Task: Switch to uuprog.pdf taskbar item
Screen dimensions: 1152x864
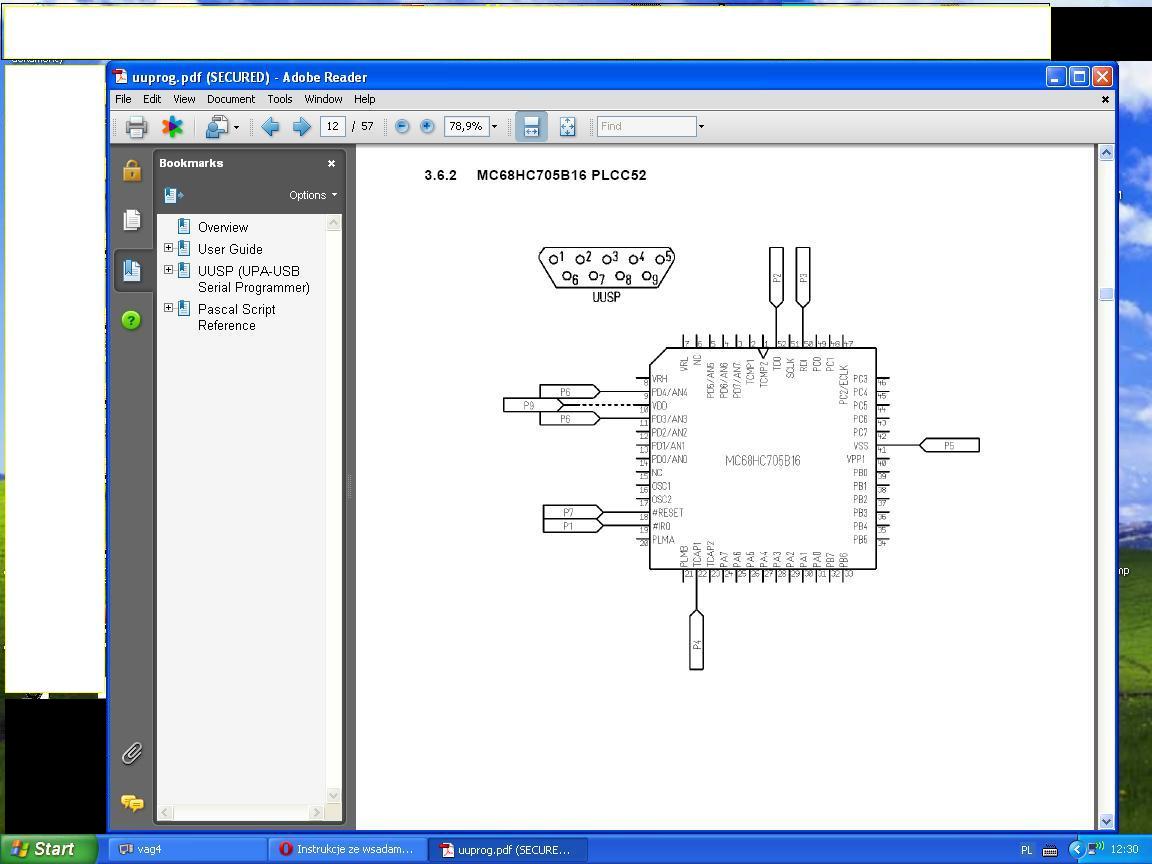Action: coord(508,849)
